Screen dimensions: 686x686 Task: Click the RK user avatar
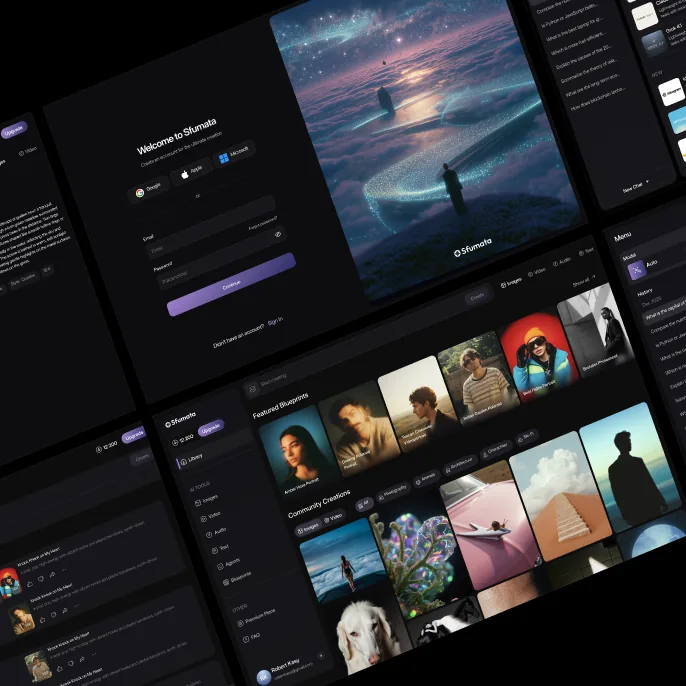click(x=263, y=677)
